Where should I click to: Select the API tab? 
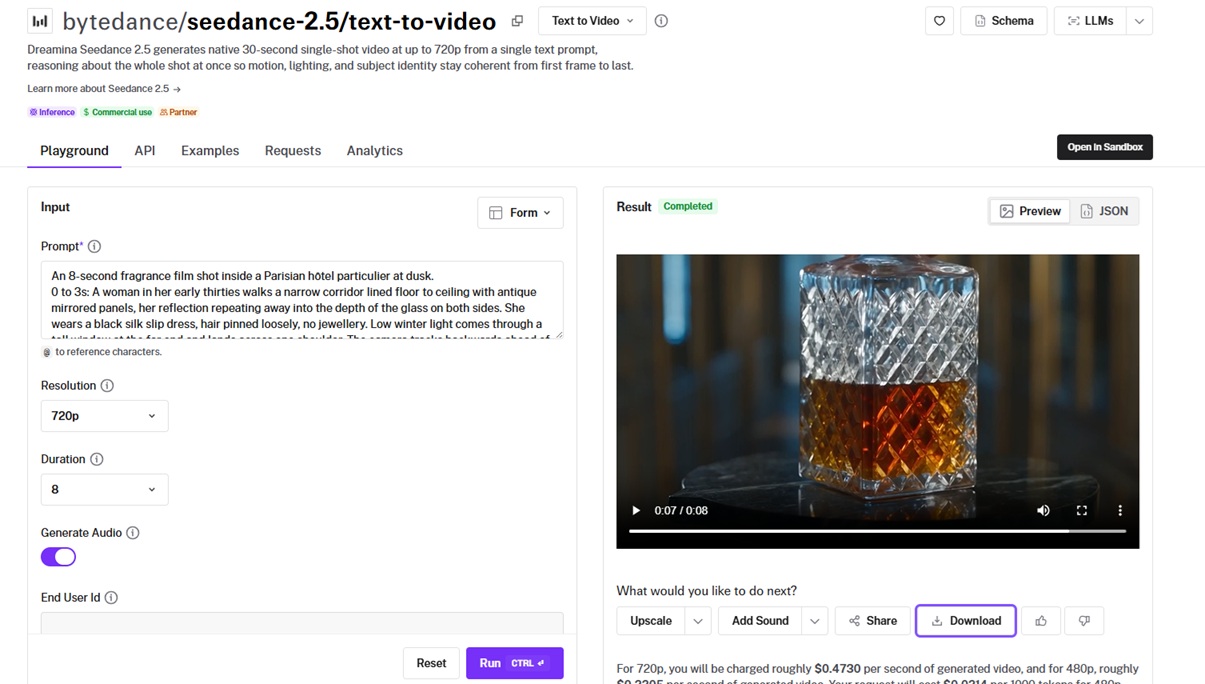pyautogui.click(x=145, y=151)
